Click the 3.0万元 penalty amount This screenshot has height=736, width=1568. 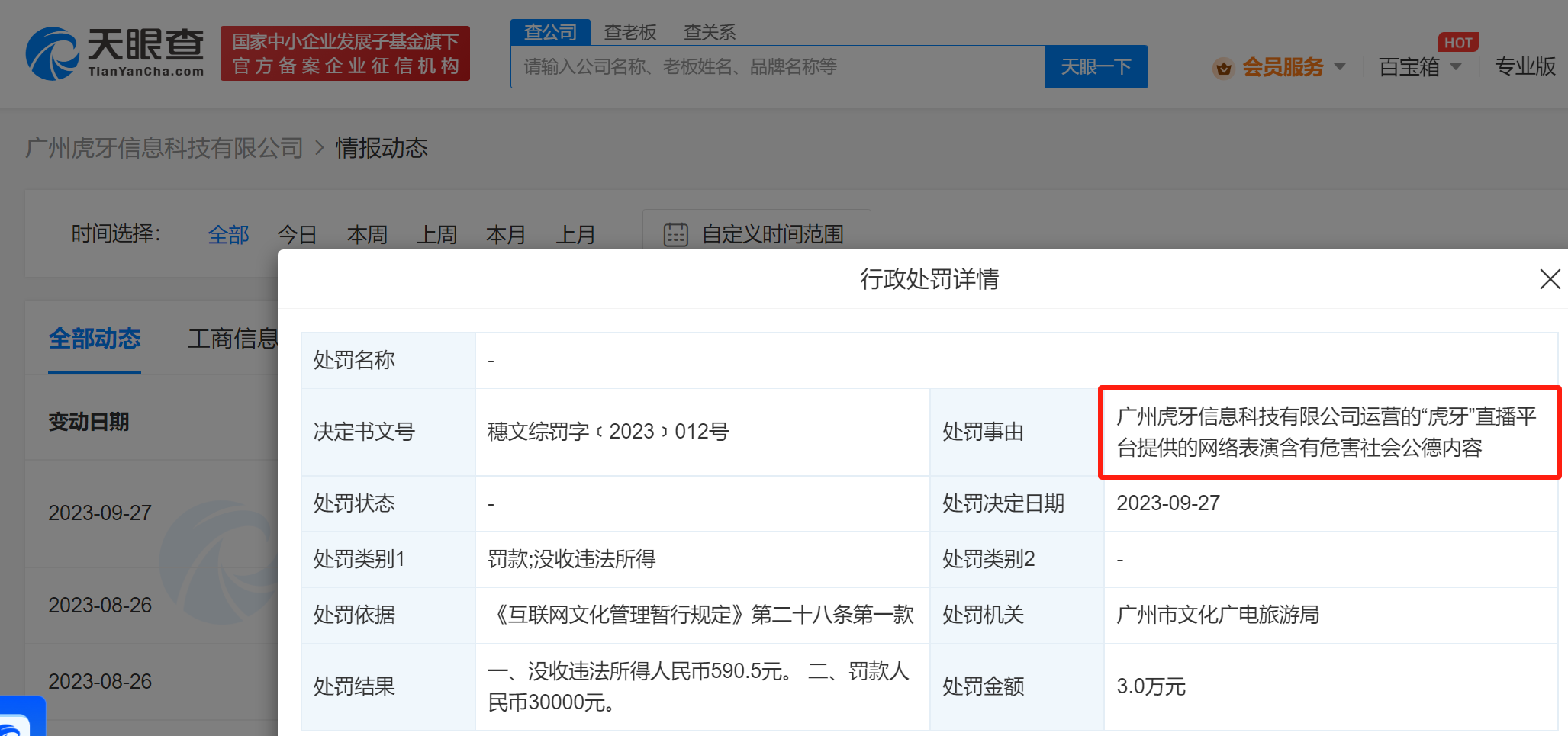click(1151, 686)
